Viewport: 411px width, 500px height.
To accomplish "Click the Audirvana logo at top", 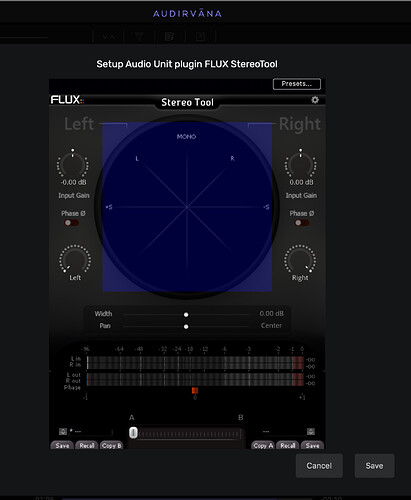I will pyautogui.click(x=187, y=14).
